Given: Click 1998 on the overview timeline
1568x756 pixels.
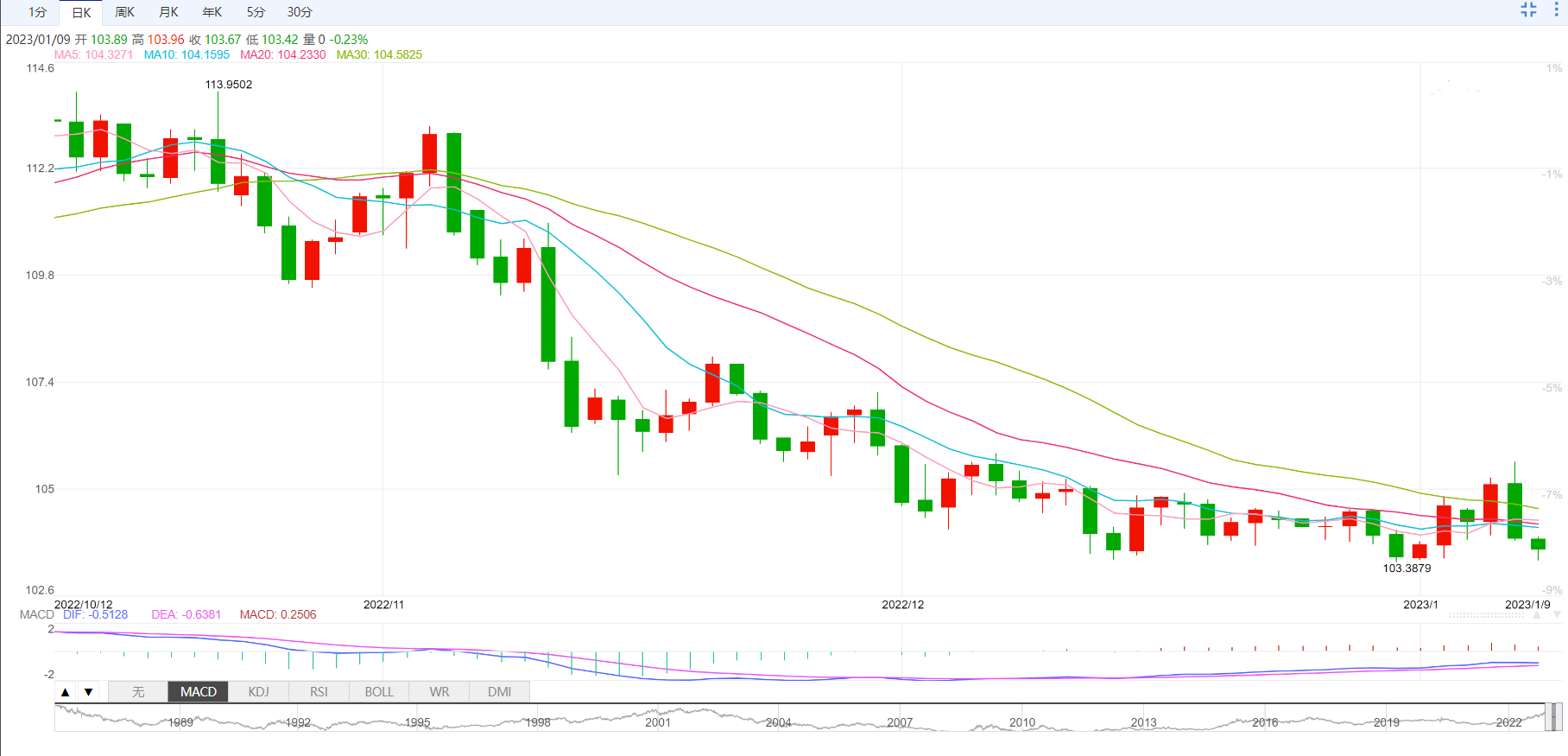Looking at the screenshot, I should (538, 722).
